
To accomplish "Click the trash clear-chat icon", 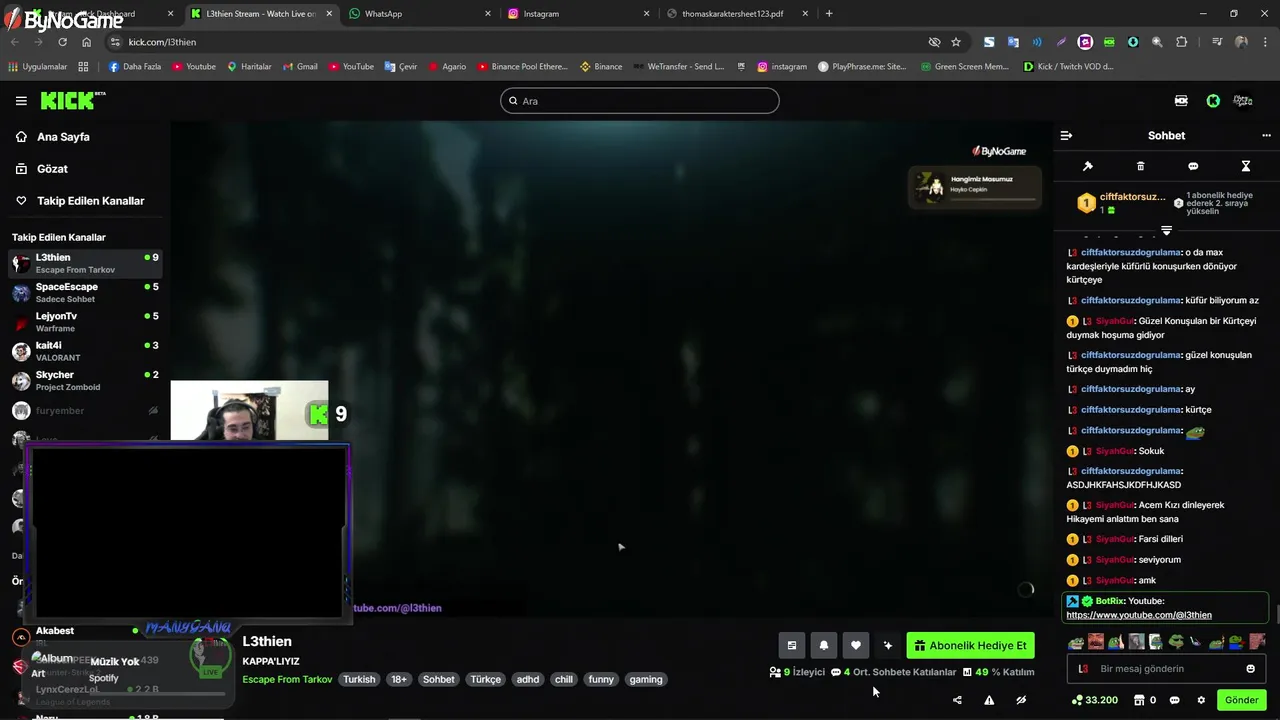I will click(x=1141, y=166).
